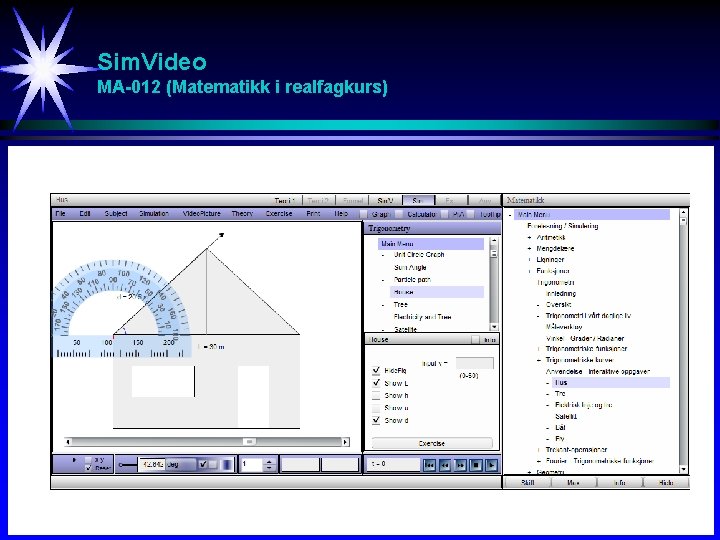Click the fast rewind playback button
The image size is (720, 540).
444,465
